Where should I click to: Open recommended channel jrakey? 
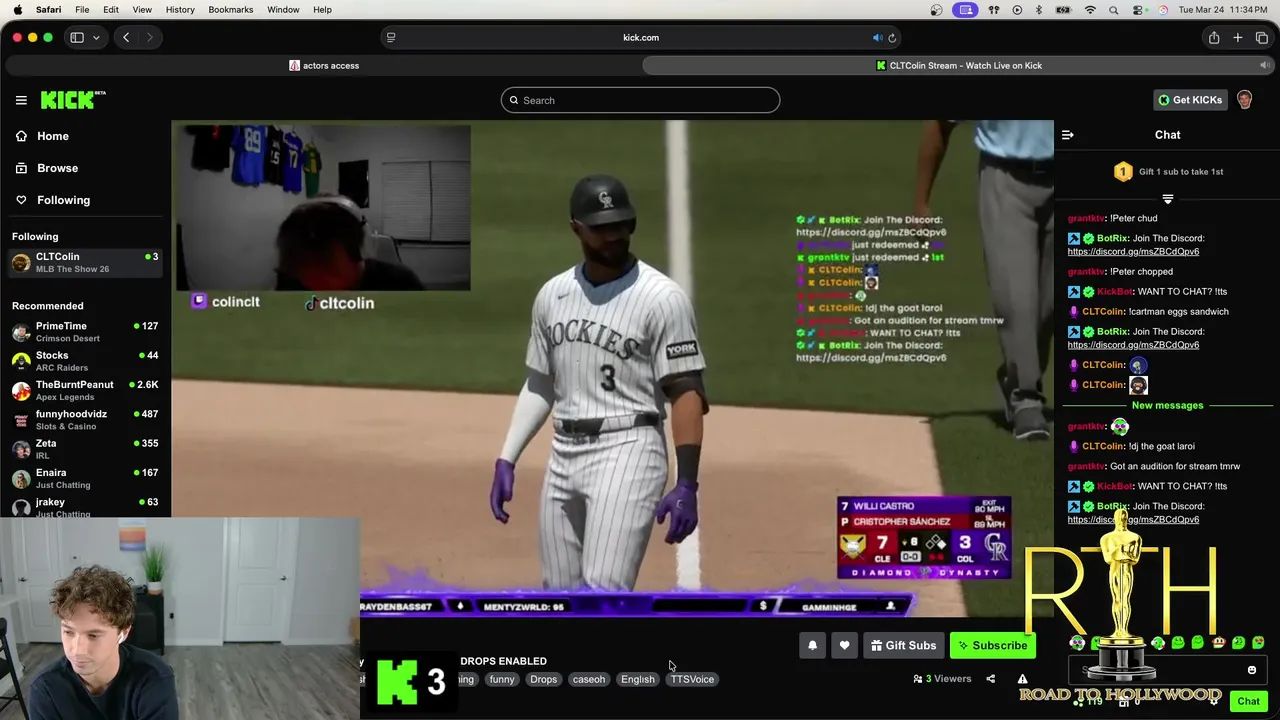[85, 507]
